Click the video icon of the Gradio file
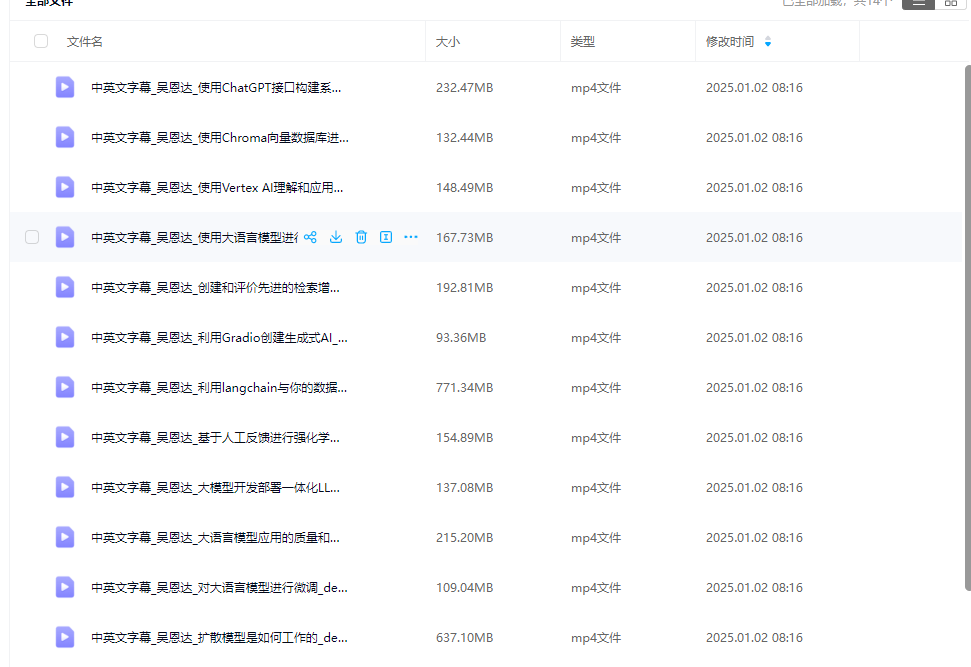 click(65, 338)
